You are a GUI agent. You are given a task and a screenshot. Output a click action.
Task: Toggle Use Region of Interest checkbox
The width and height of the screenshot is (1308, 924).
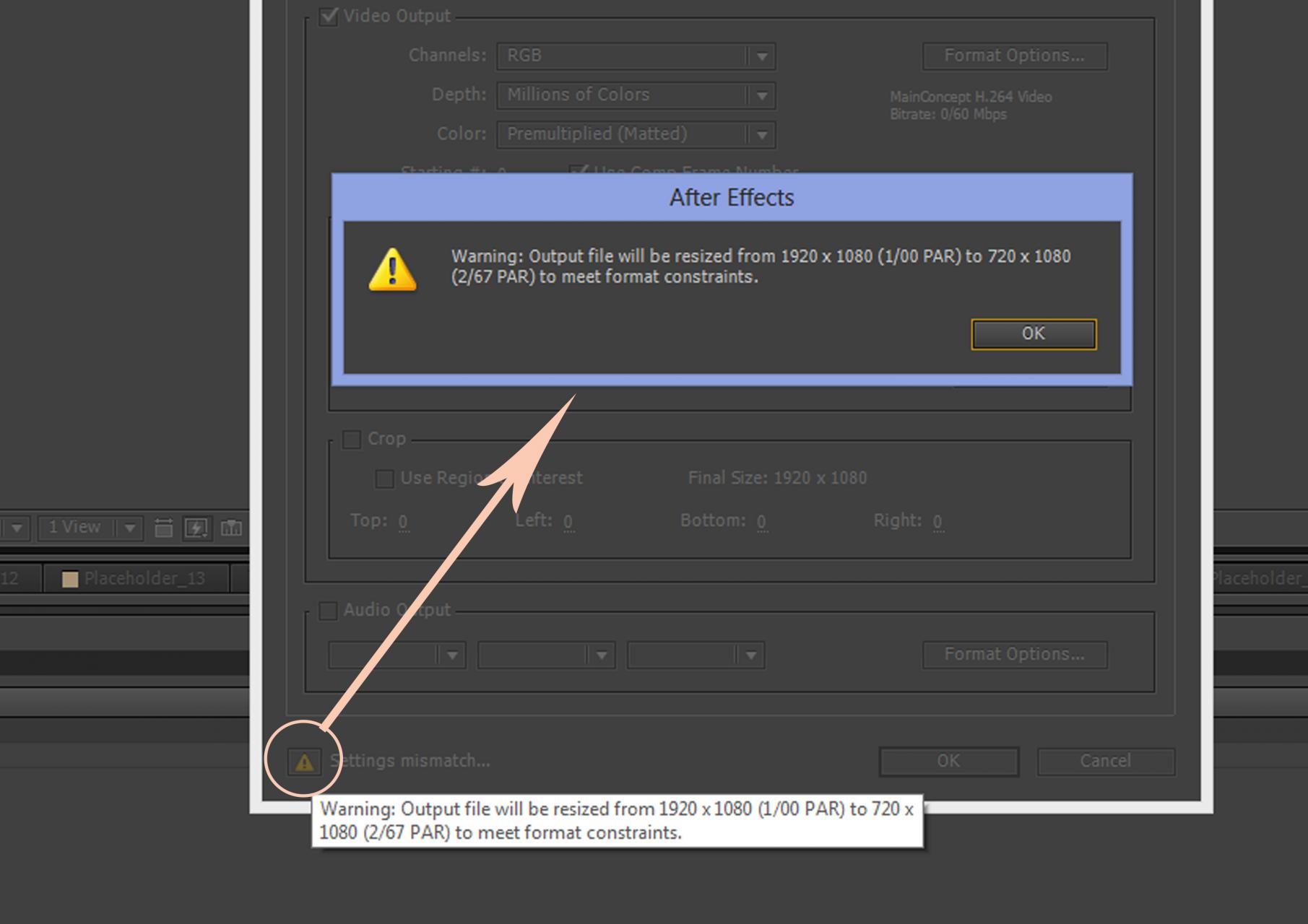(385, 479)
